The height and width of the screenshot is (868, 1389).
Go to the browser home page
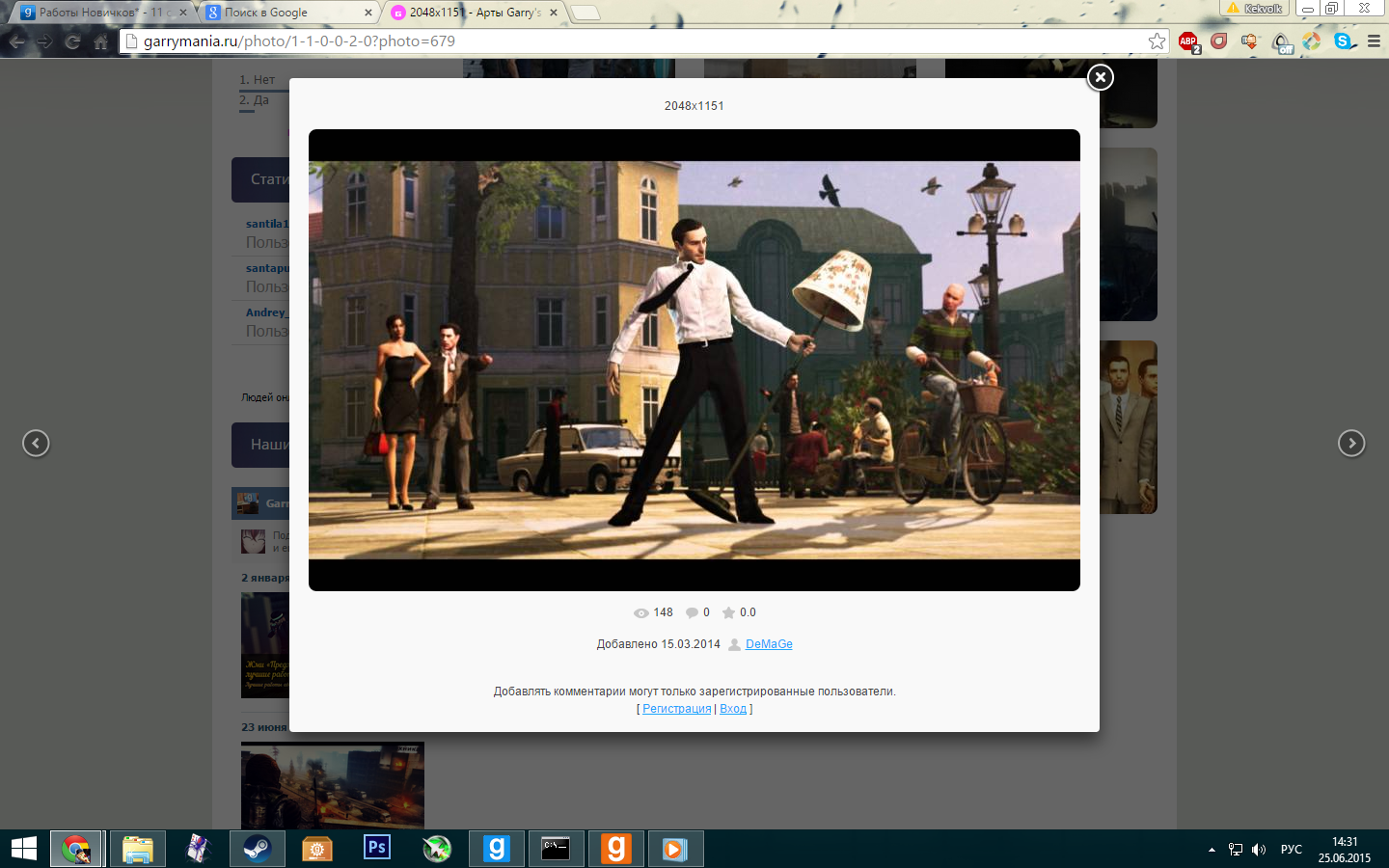100,41
